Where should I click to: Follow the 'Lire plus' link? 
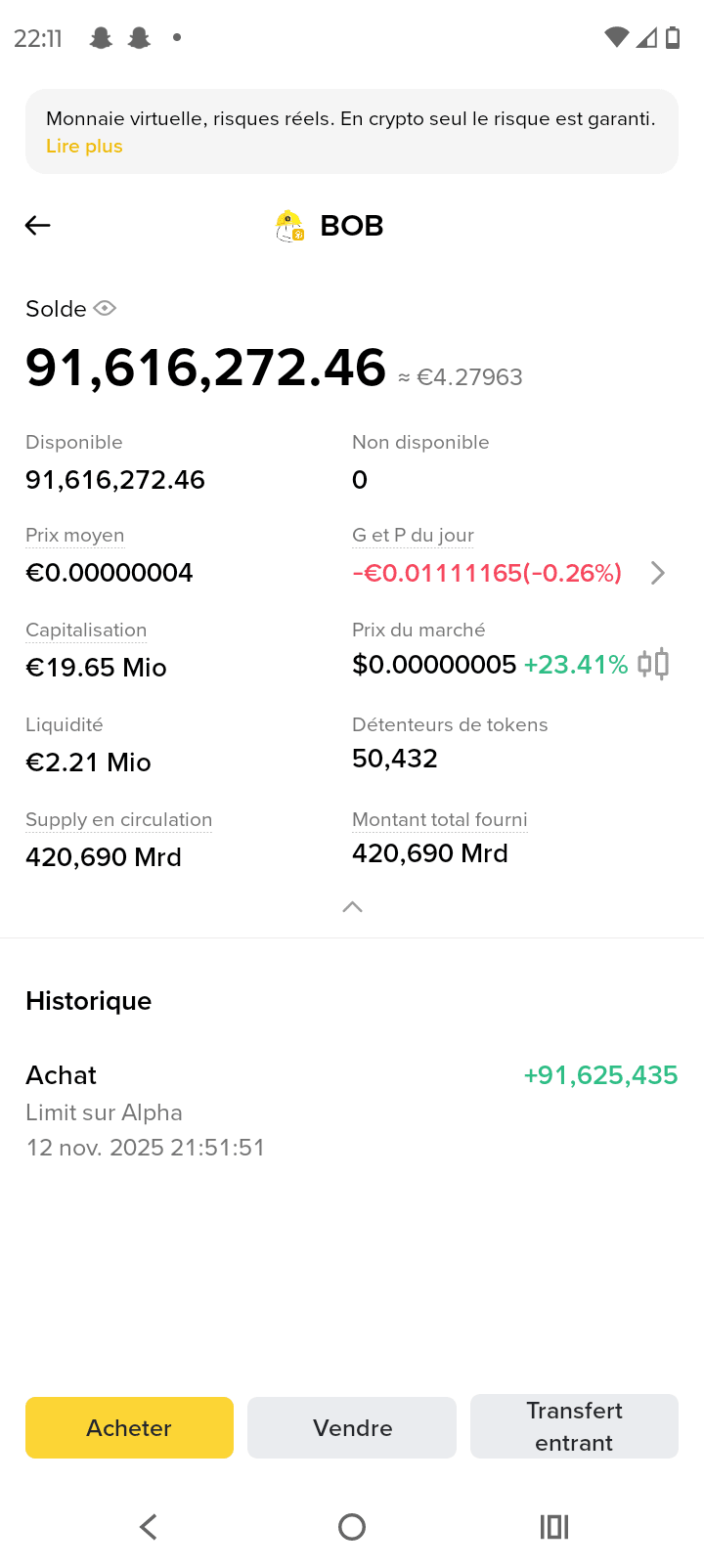84,146
